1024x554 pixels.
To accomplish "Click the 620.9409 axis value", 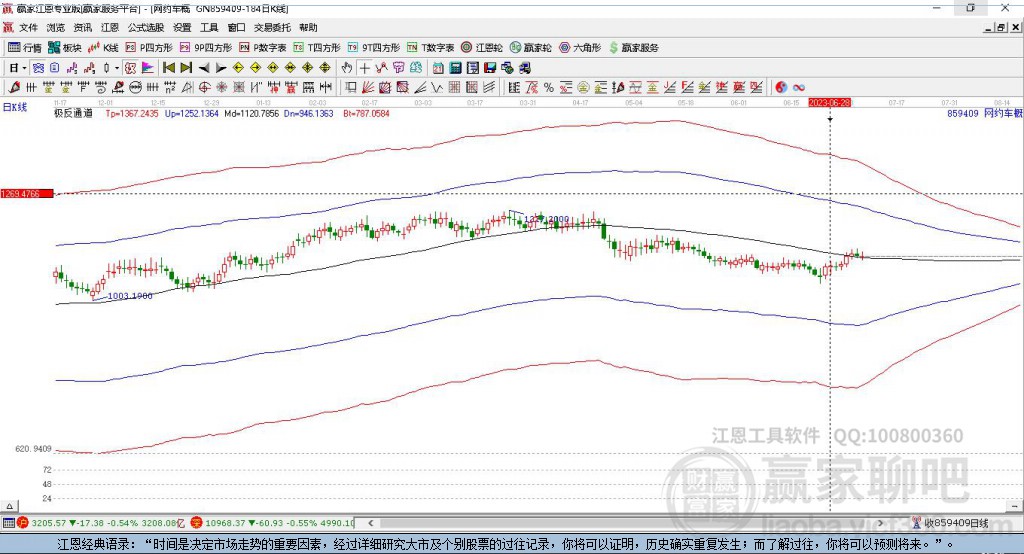I will point(33,449).
